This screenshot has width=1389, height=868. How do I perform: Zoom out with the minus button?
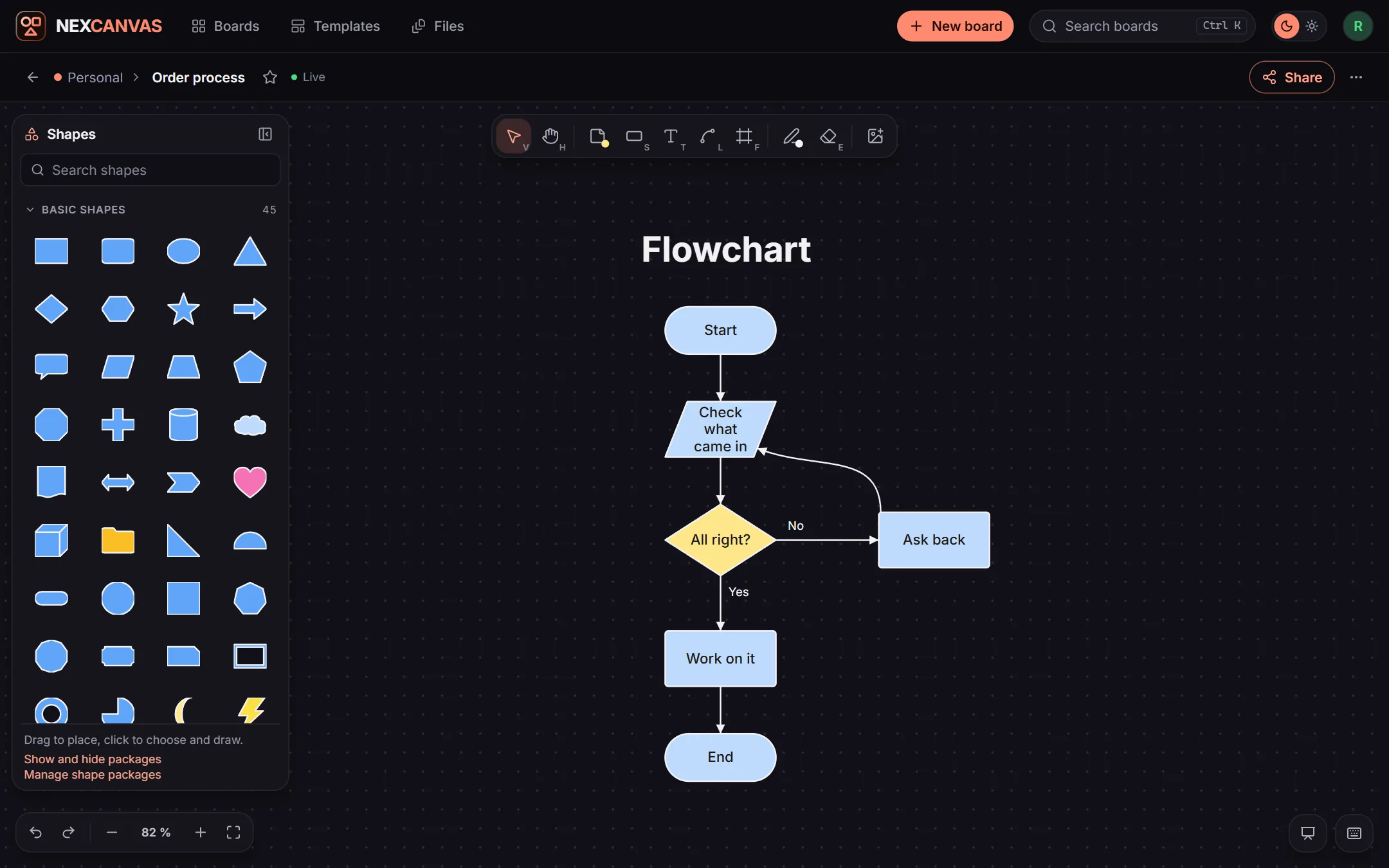click(112, 832)
